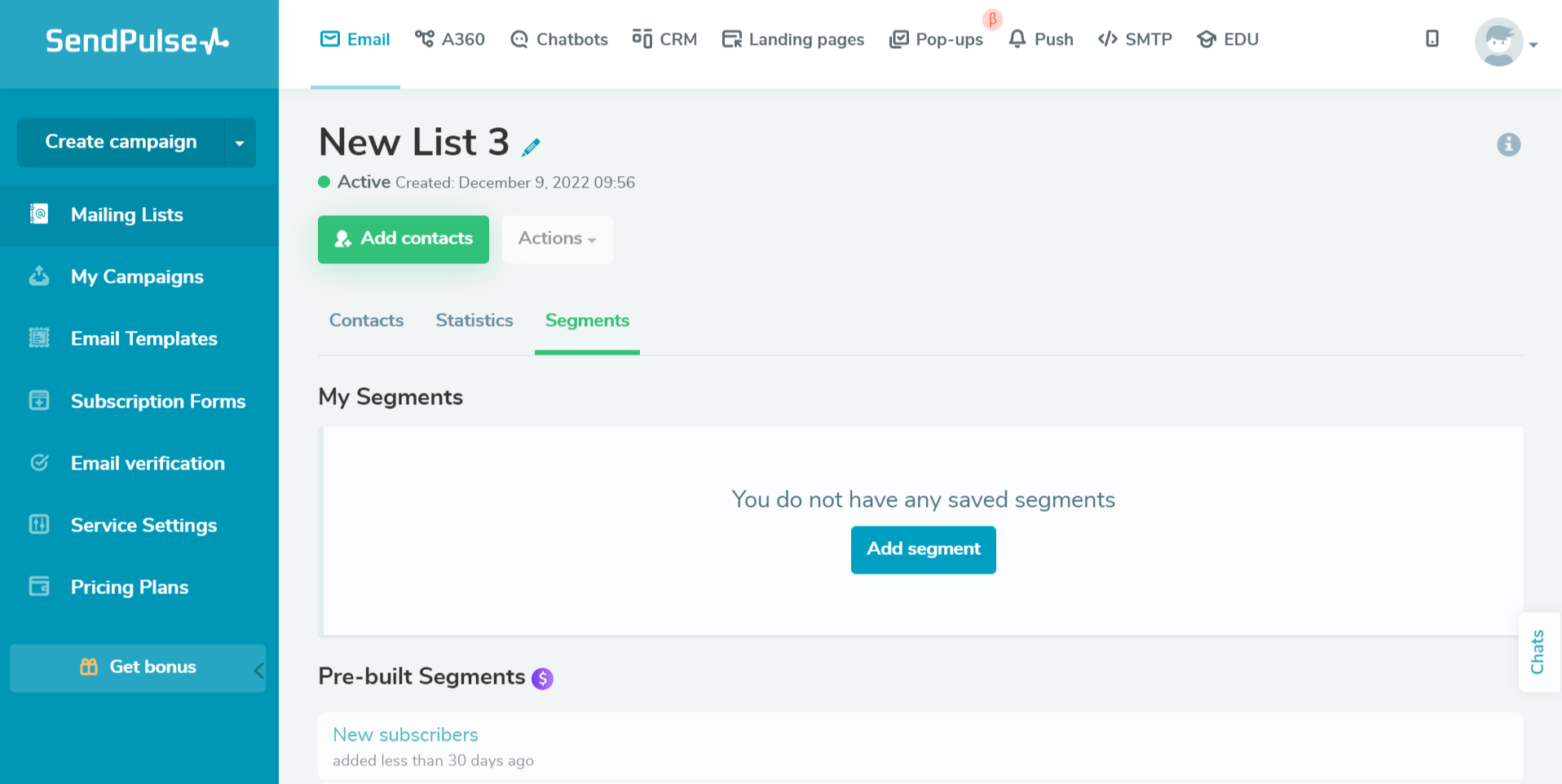Open the Chats side panel

[x=1538, y=650]
